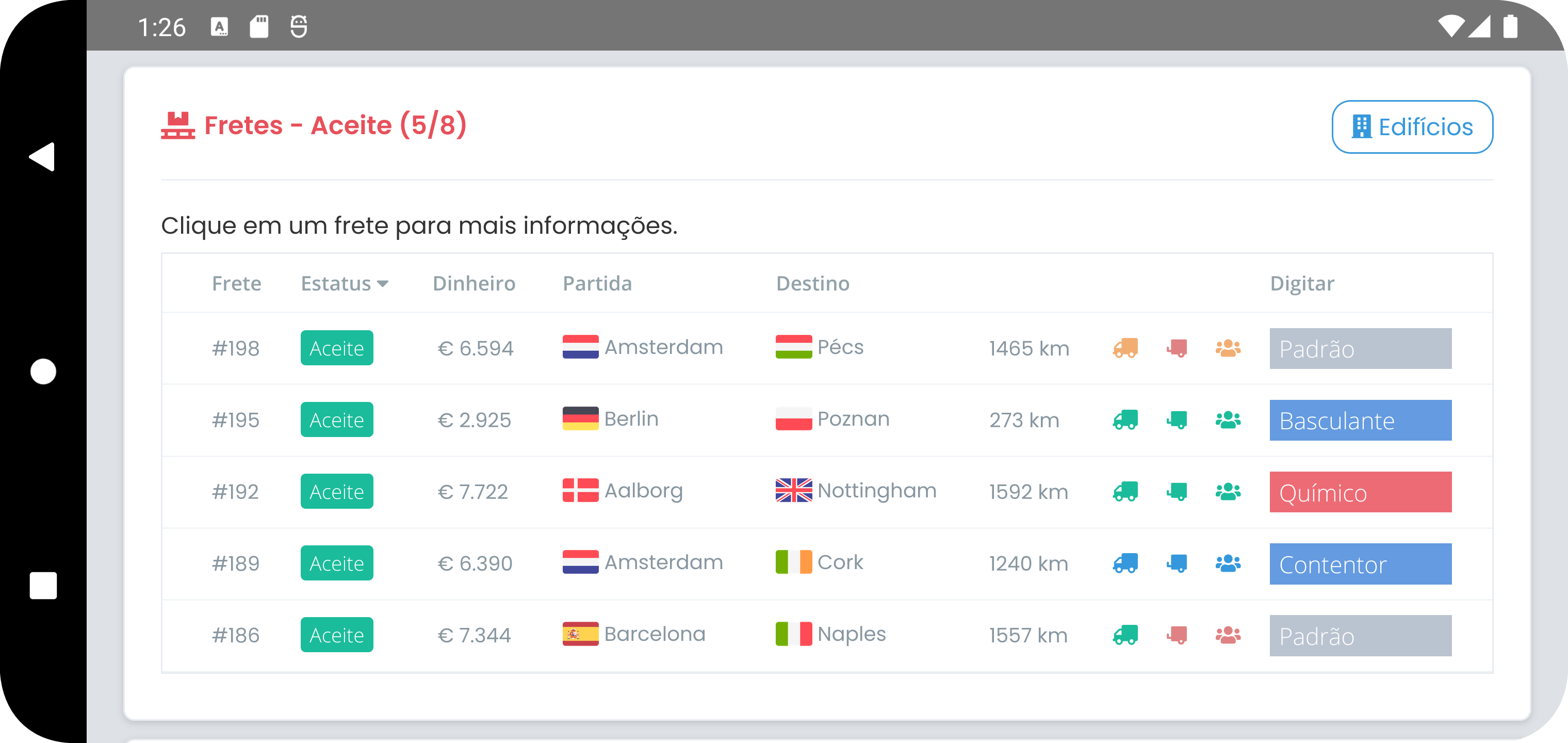
Task: Click the Destino column header
Action: pyautogui.click(x=812, y=284)
